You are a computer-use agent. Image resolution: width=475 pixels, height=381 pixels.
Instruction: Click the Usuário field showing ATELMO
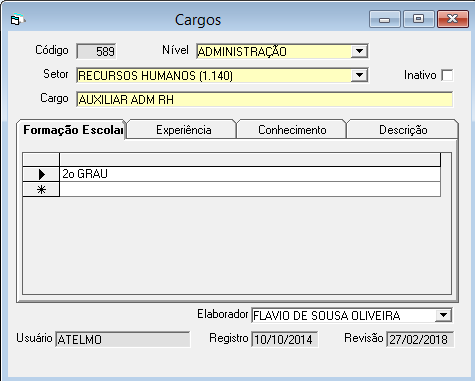click(122, 339)
